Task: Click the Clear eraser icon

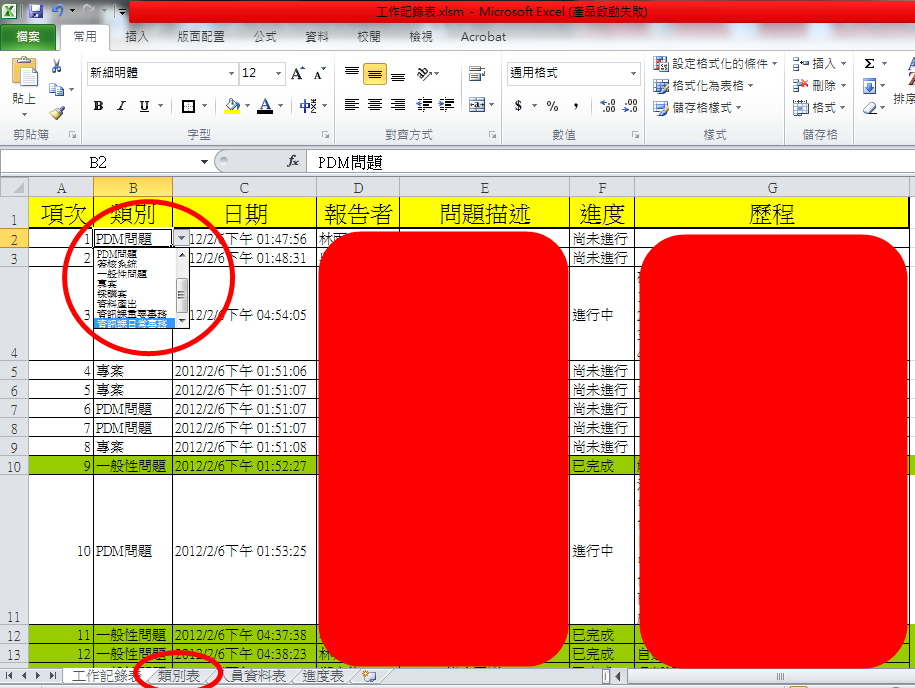Action: [869, 108]
